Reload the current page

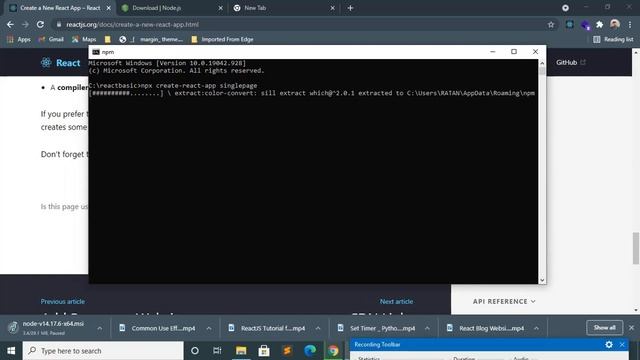40,24
